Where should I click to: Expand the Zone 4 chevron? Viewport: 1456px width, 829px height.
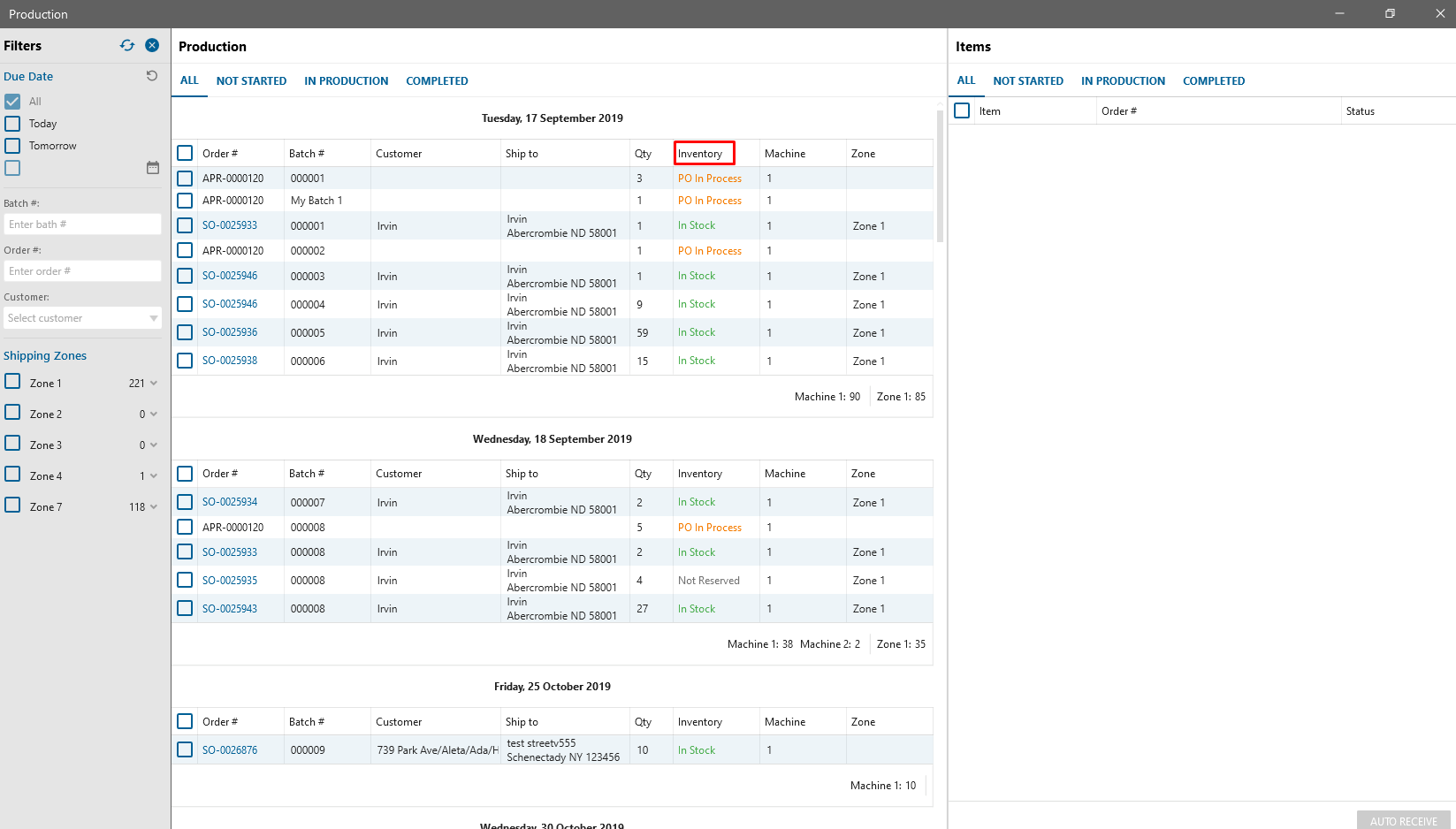(154, 476)
